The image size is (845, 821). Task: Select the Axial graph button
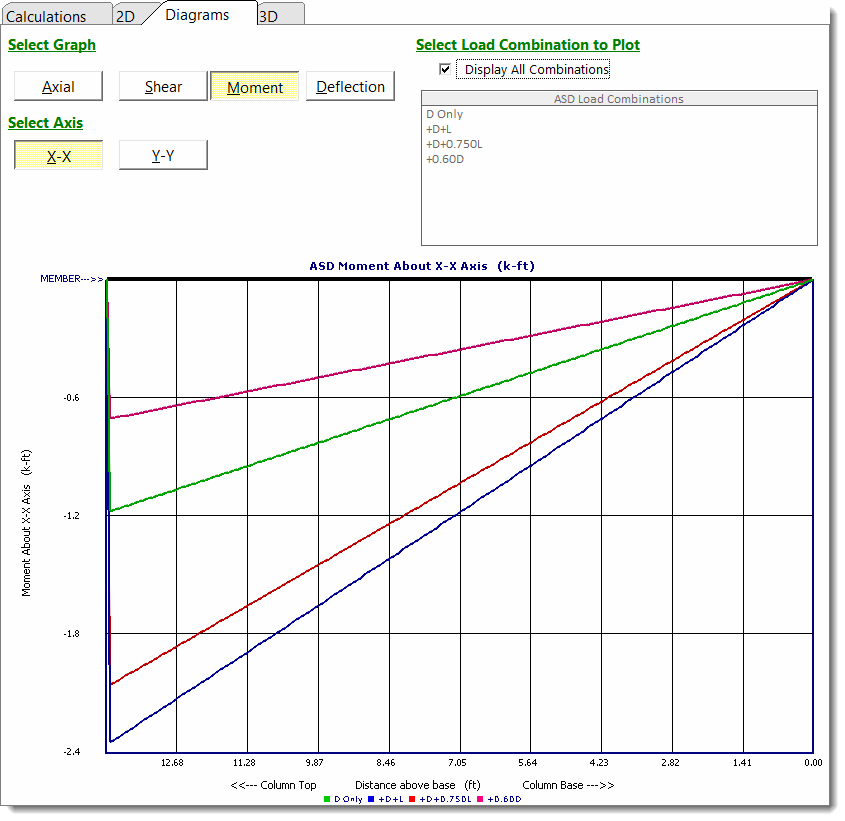coord(57,86)
